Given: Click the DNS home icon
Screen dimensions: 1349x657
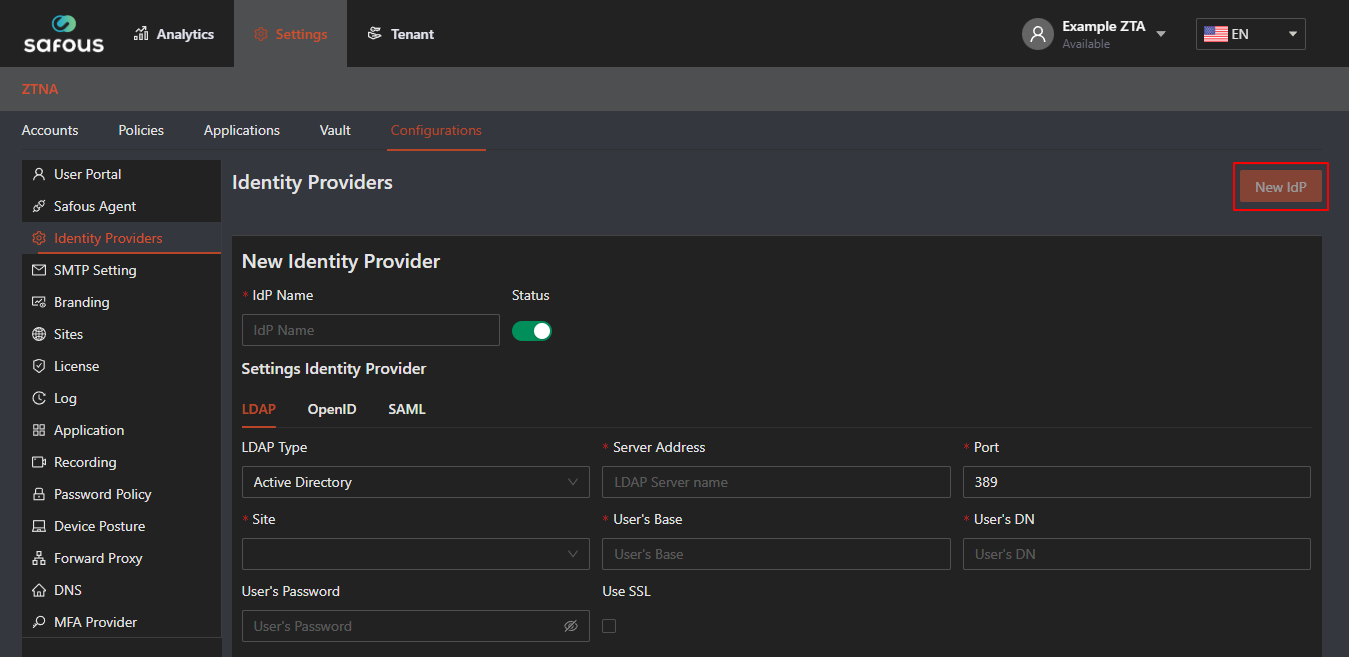Looking at the screenshot, I should [x=39, y=590].
